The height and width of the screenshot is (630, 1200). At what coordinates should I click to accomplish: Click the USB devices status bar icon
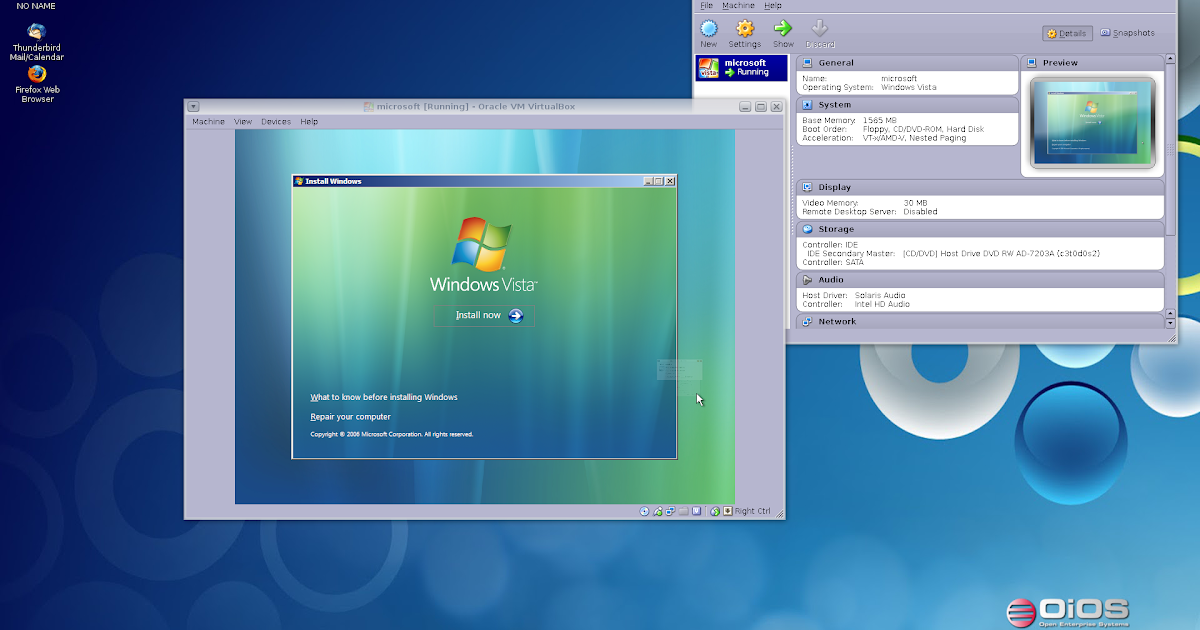point(657,511)
